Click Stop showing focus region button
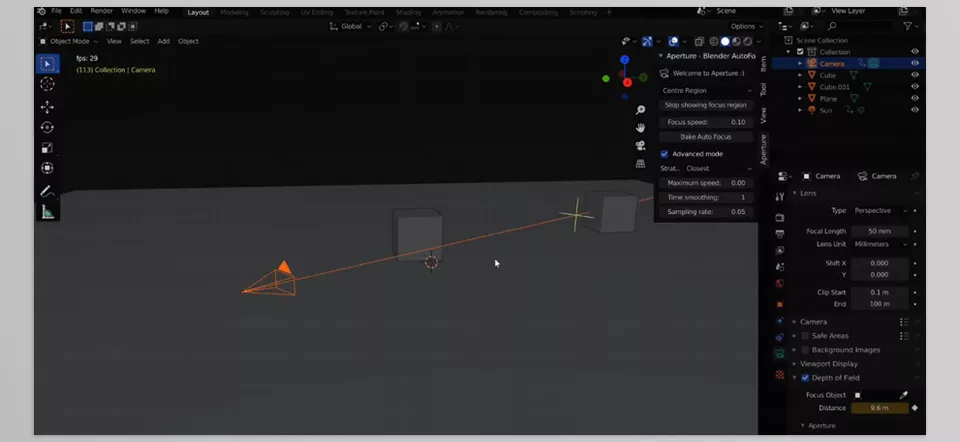Image resolution: width=960 pixels, height=442 pixels. (706, 105)
